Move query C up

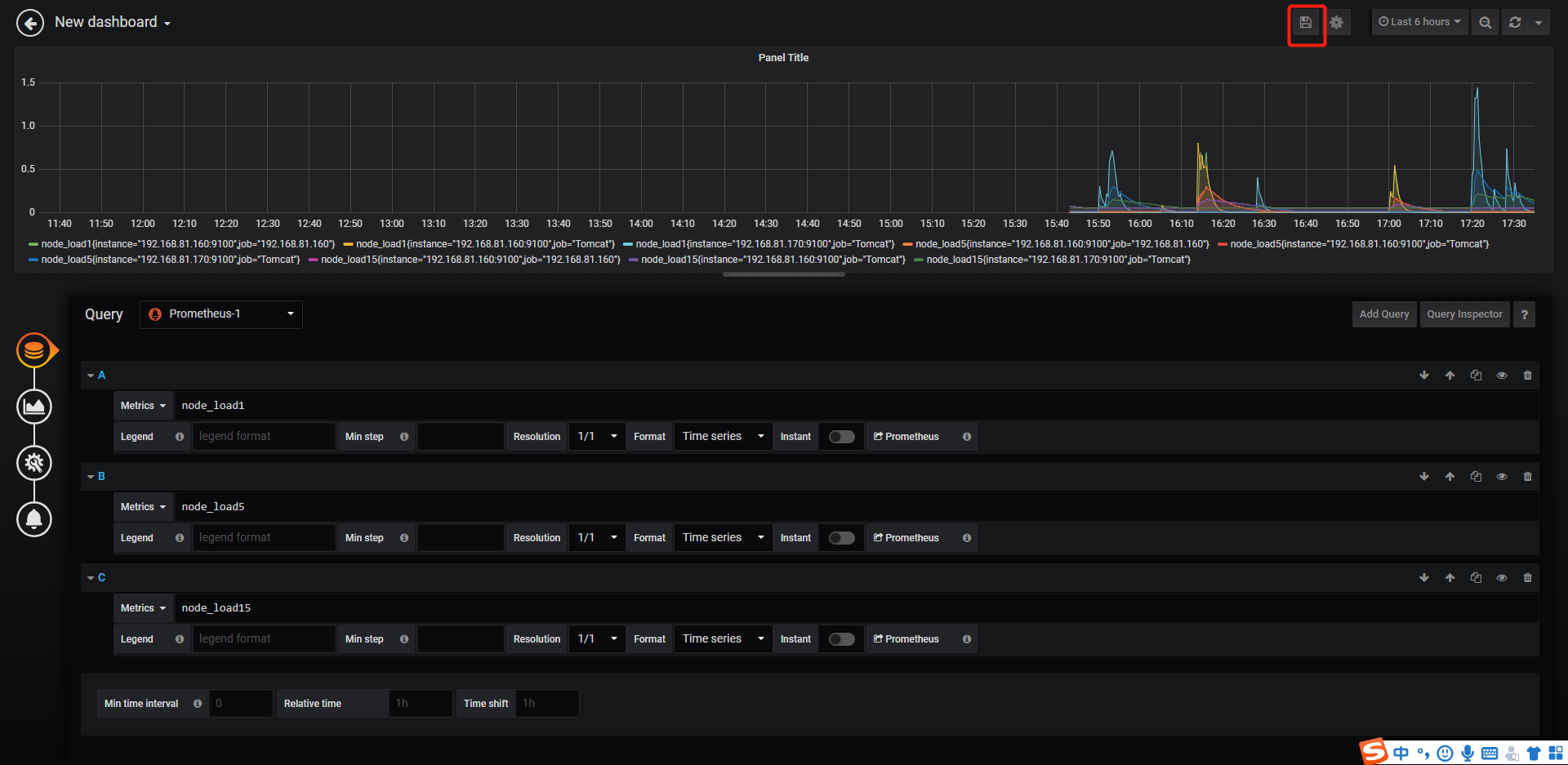point(1450,578)
